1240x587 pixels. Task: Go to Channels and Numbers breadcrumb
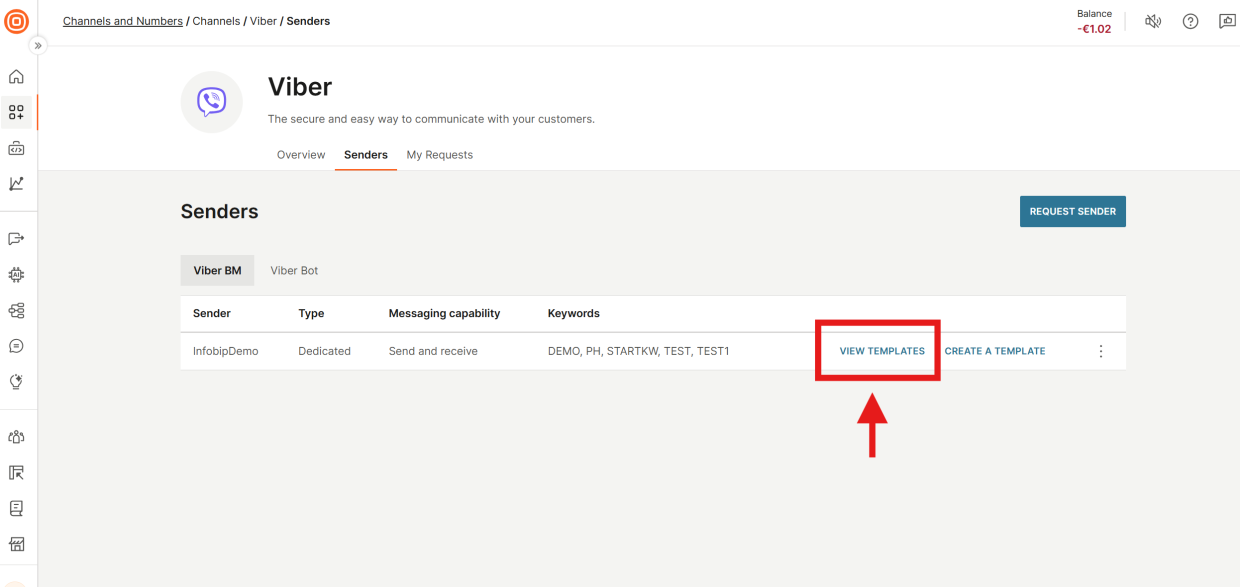pyautogui.click(x=123, y=21)
